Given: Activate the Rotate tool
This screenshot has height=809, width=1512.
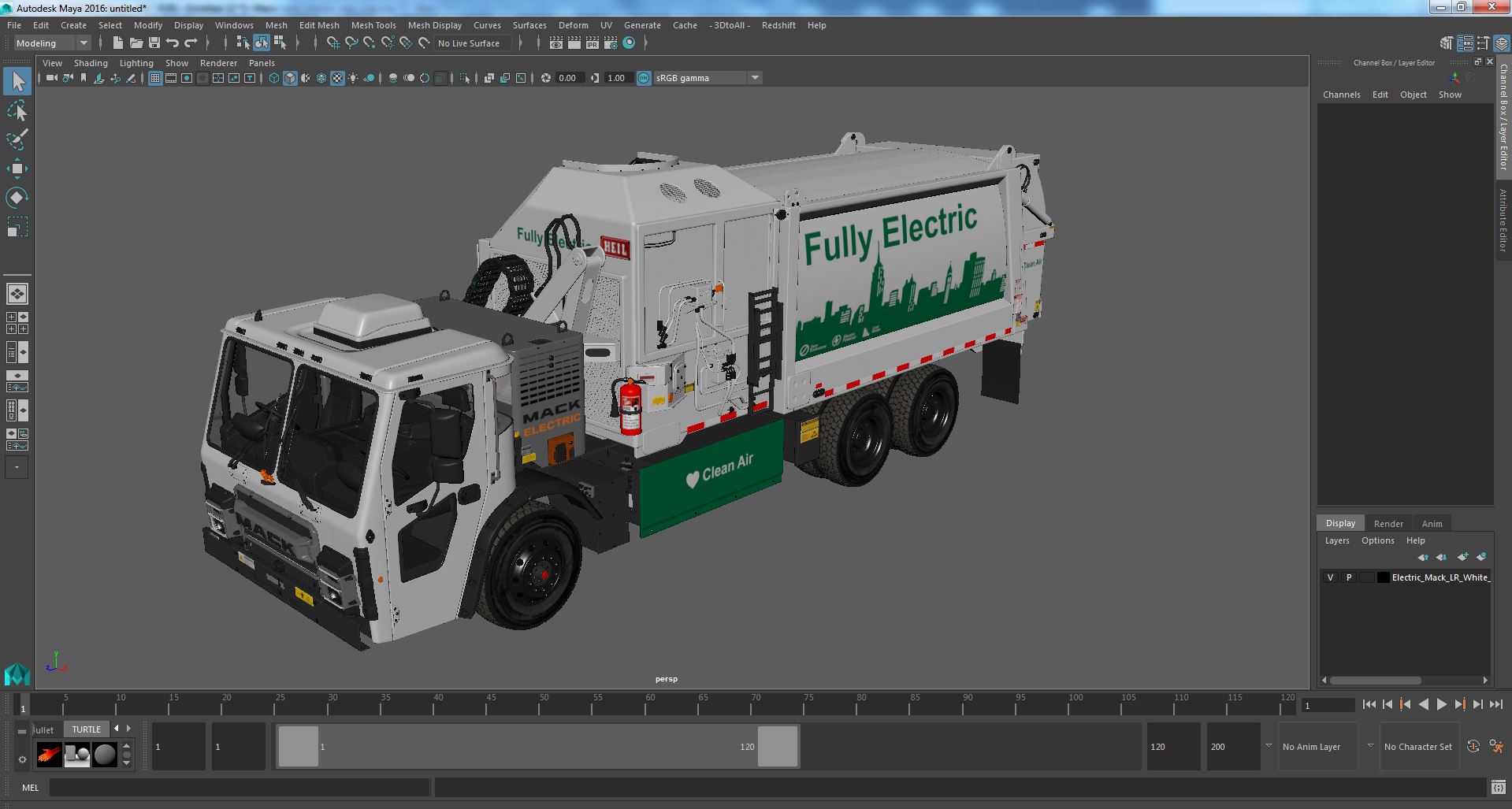Looking at the screenshot, I should (17, 197).
